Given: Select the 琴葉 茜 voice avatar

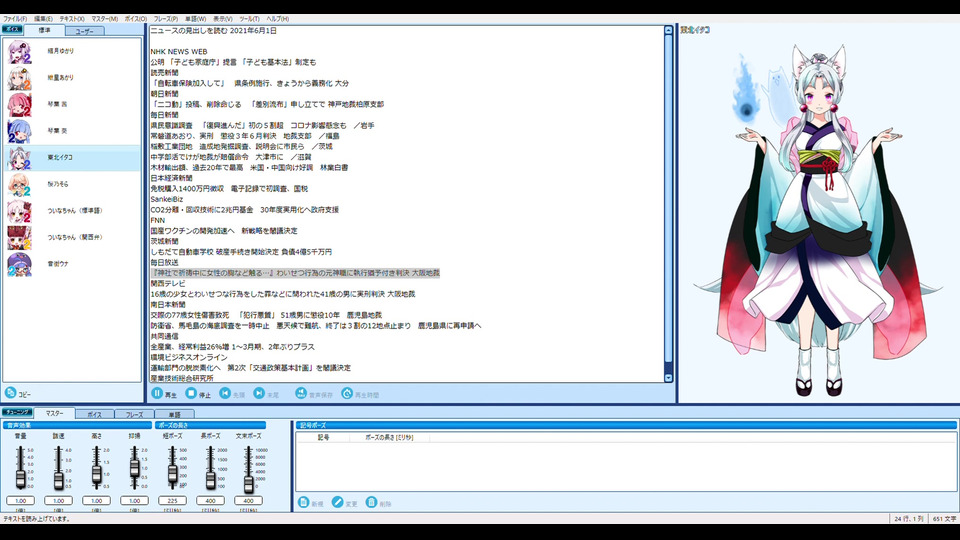Looking at the screenshot, I should [19, 105].
